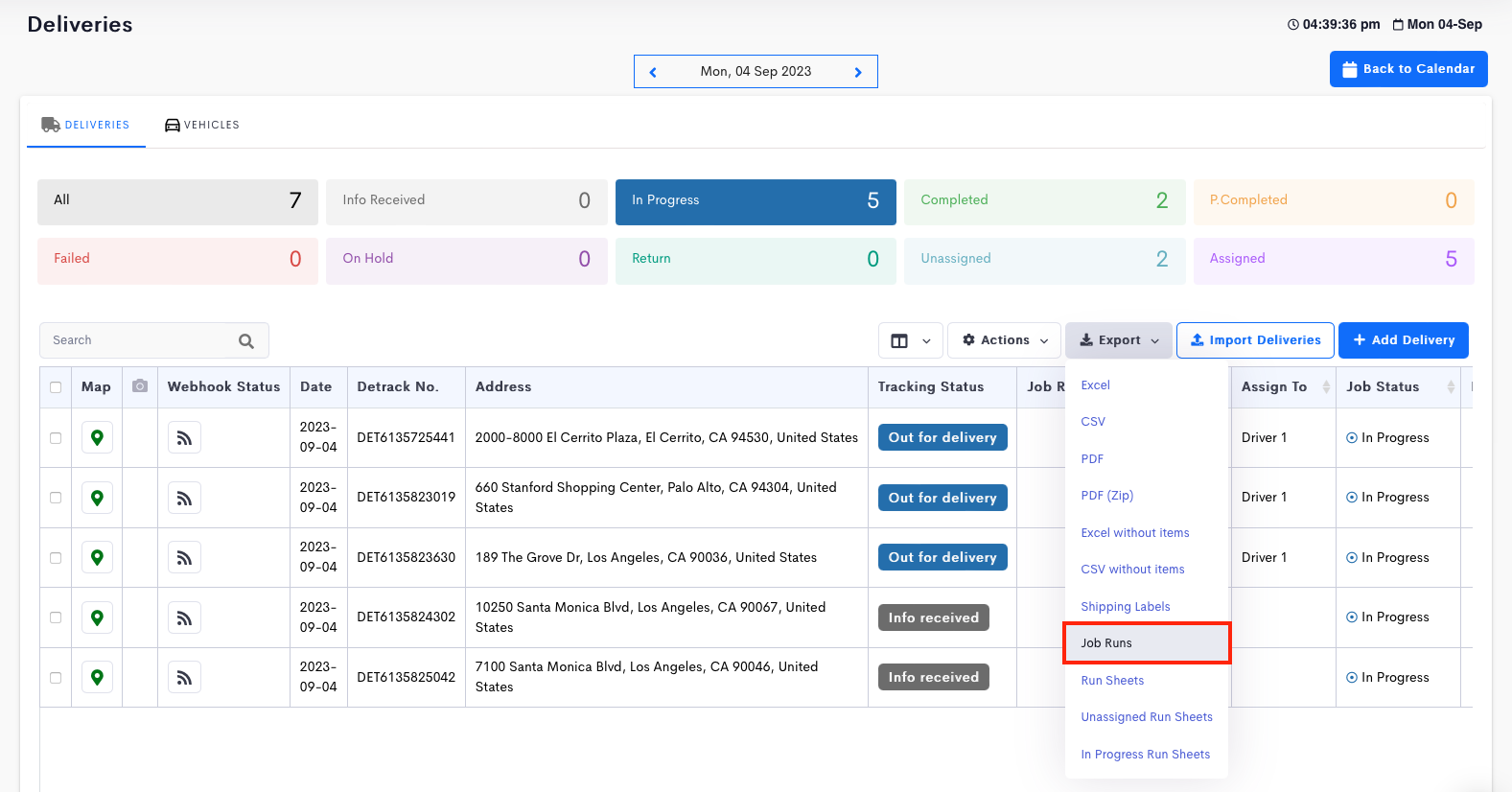Tick checkbox for DET6135725441 row
The image size is (1512, 792).
pyautogui.click(x=56, y=438)
